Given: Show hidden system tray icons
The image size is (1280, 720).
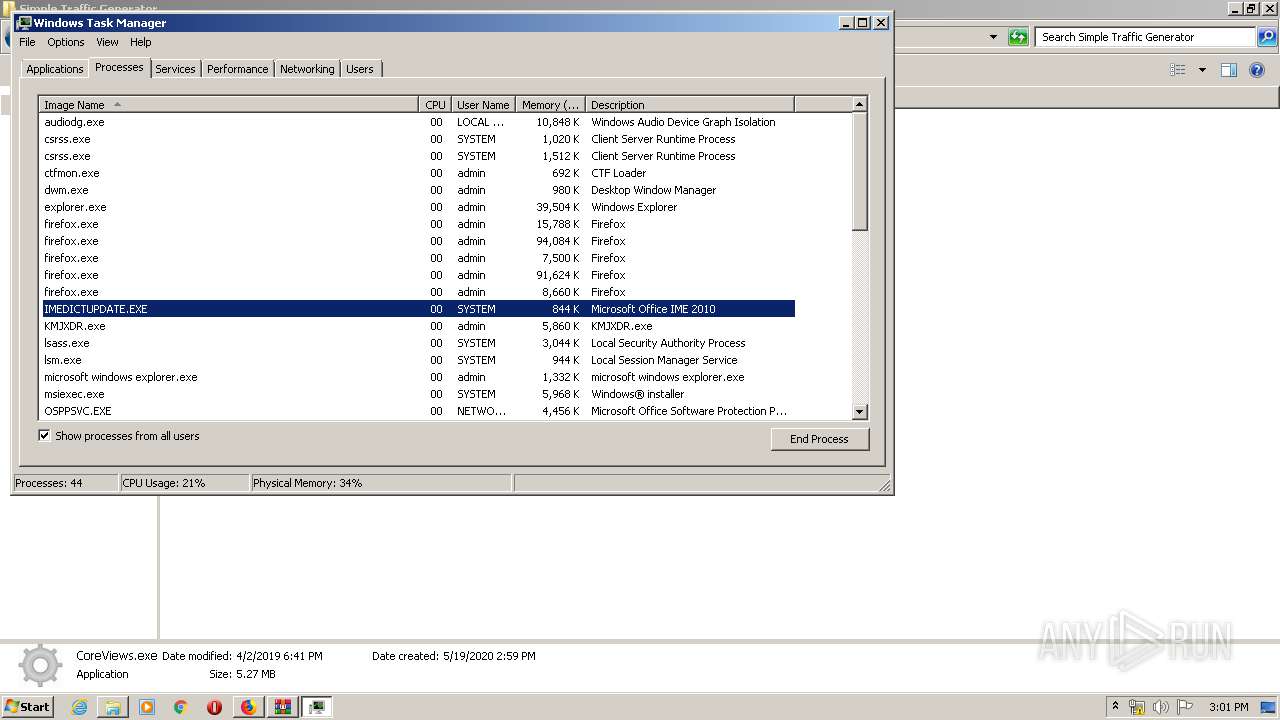Looking at the screenshot, I should 1115,707.
